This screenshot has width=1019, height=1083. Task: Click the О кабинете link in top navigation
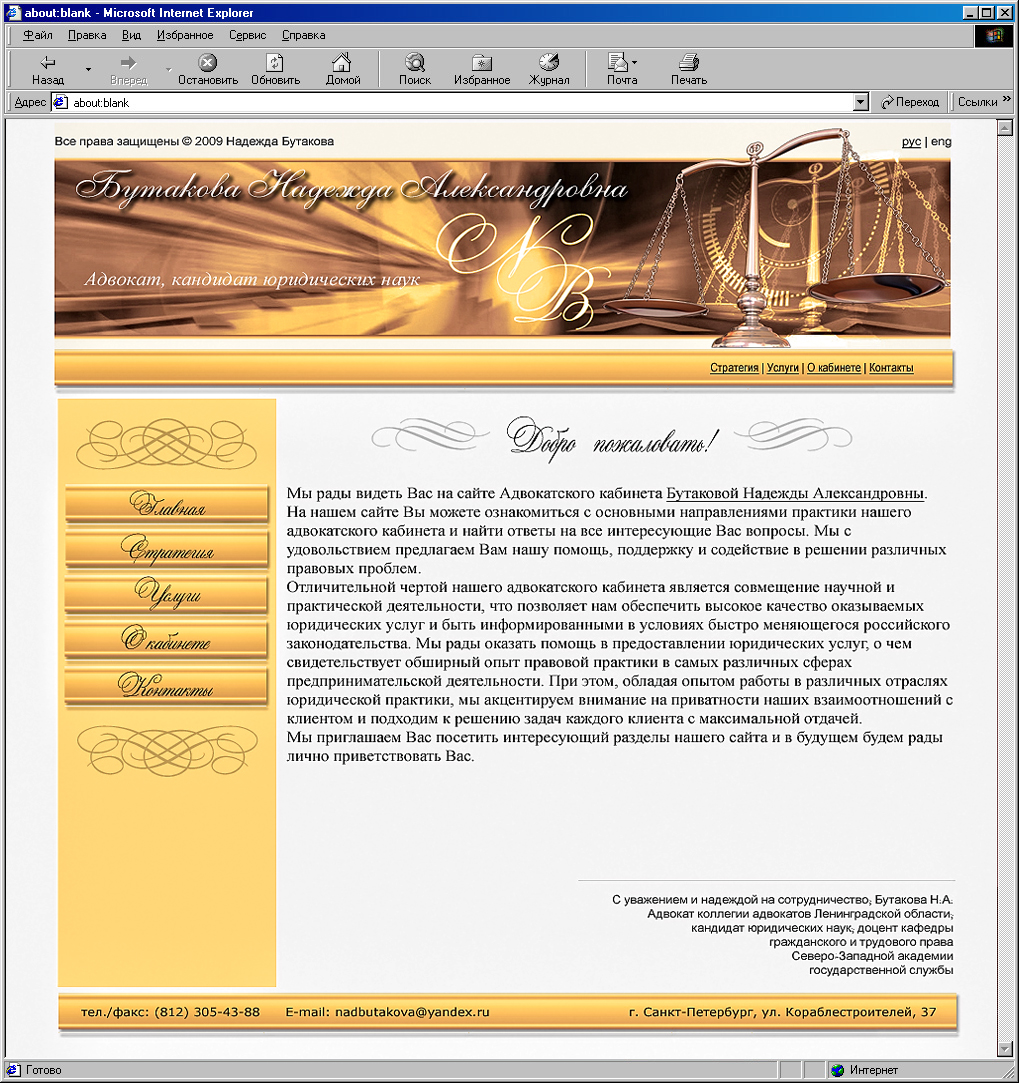coord(834,368)
